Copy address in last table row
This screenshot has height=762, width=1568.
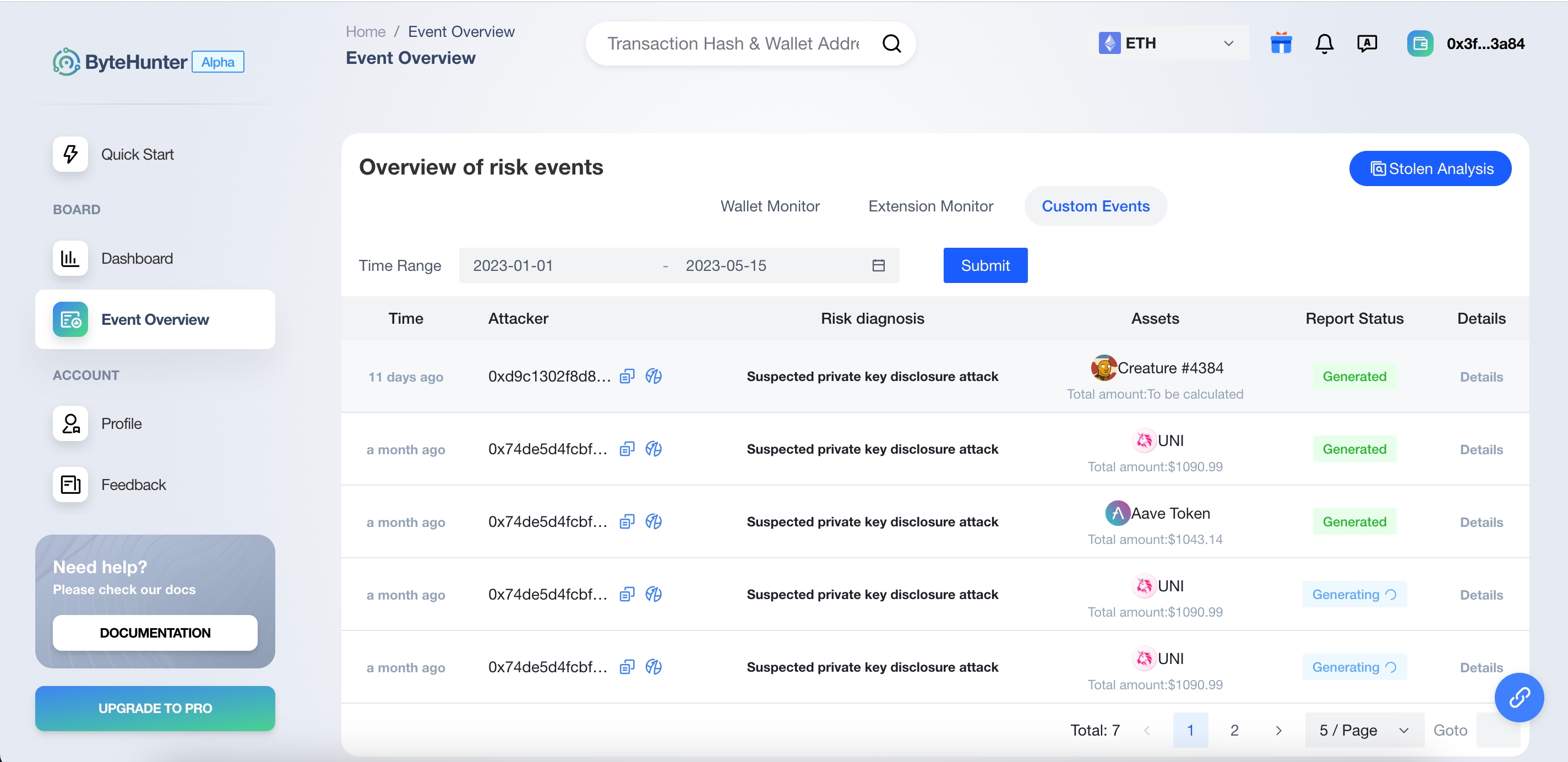pyautogui.click(x=627, y=667)
